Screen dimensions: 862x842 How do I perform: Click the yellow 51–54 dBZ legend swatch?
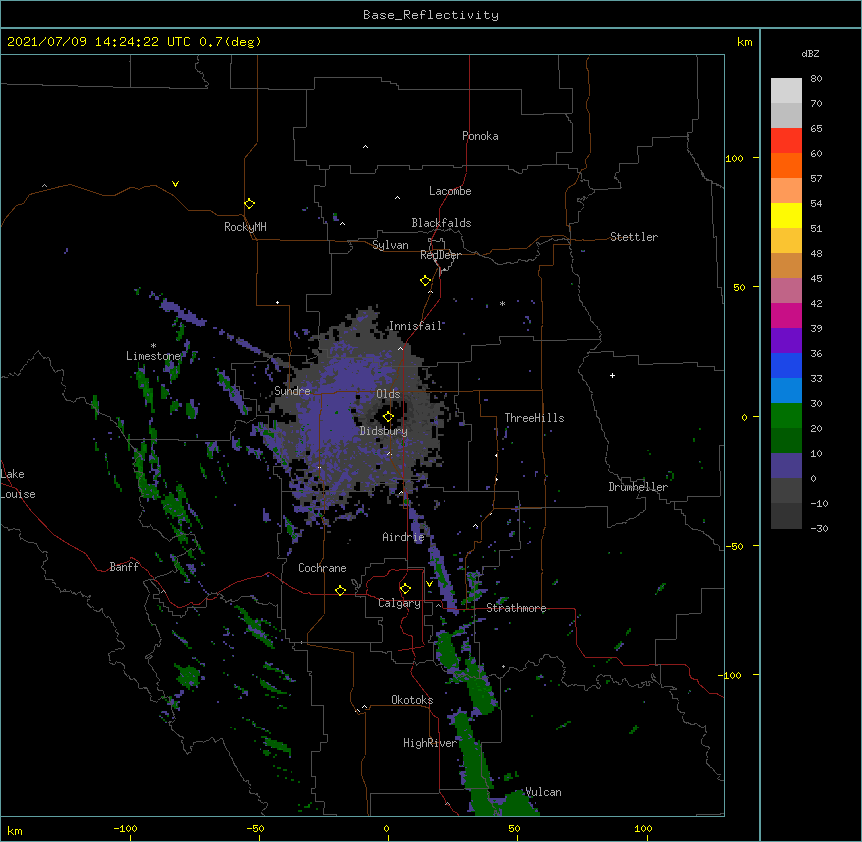[786, 215]
